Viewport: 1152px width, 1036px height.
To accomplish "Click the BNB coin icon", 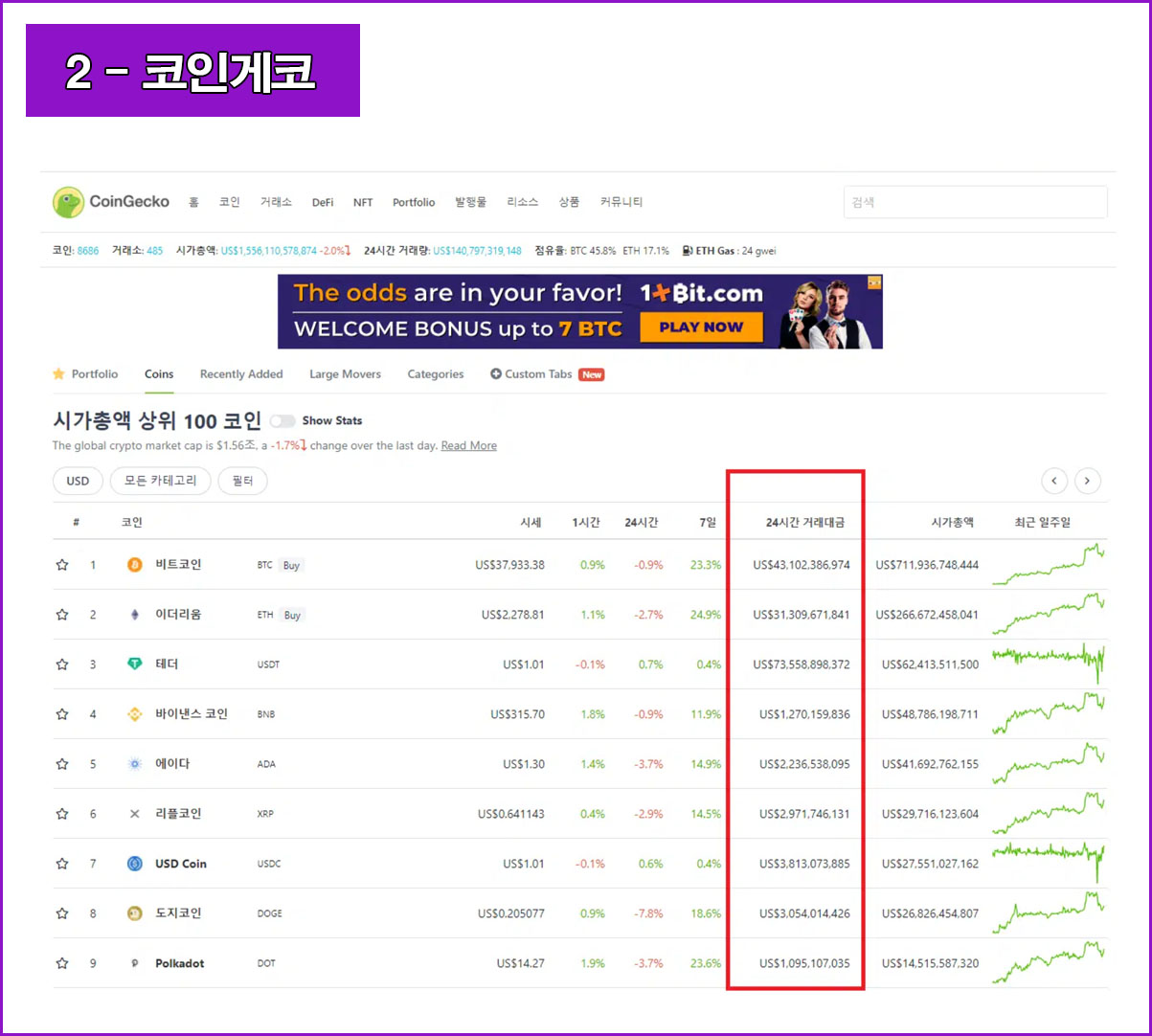I will click(x=135, y=714).
